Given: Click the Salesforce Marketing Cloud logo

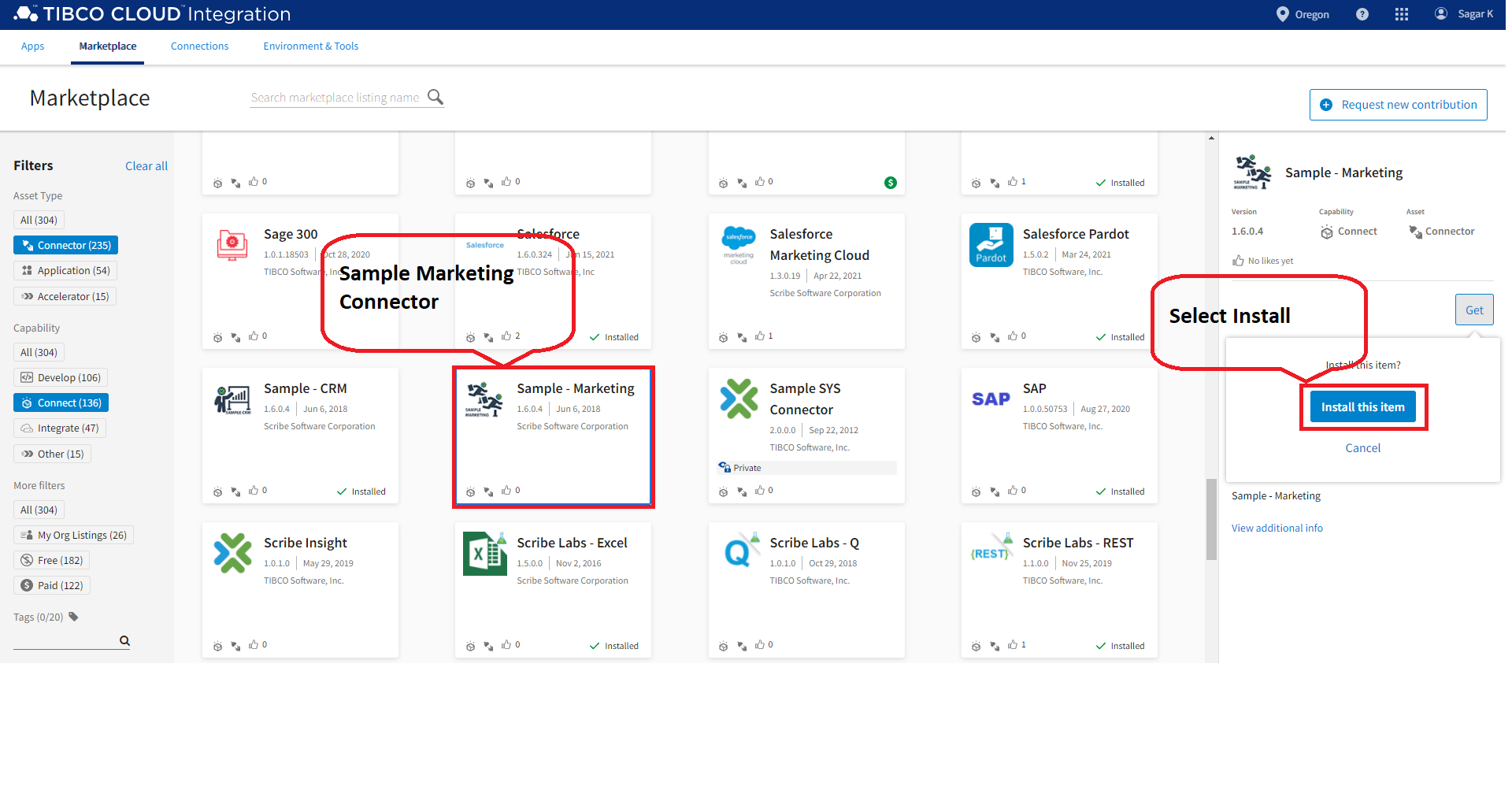Looking at the screenshot, I should pos(739,245).
